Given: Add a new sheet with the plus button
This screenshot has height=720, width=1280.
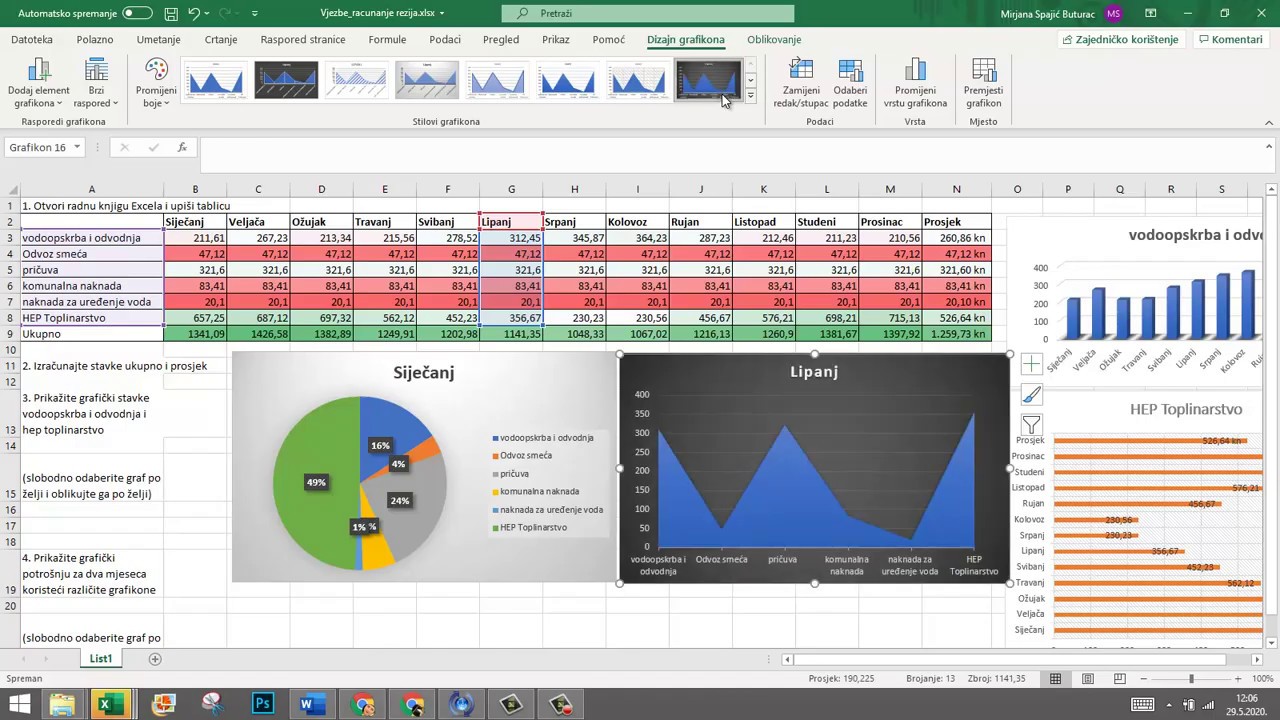Looking at the screenshot, I should [x=155, y=659].
